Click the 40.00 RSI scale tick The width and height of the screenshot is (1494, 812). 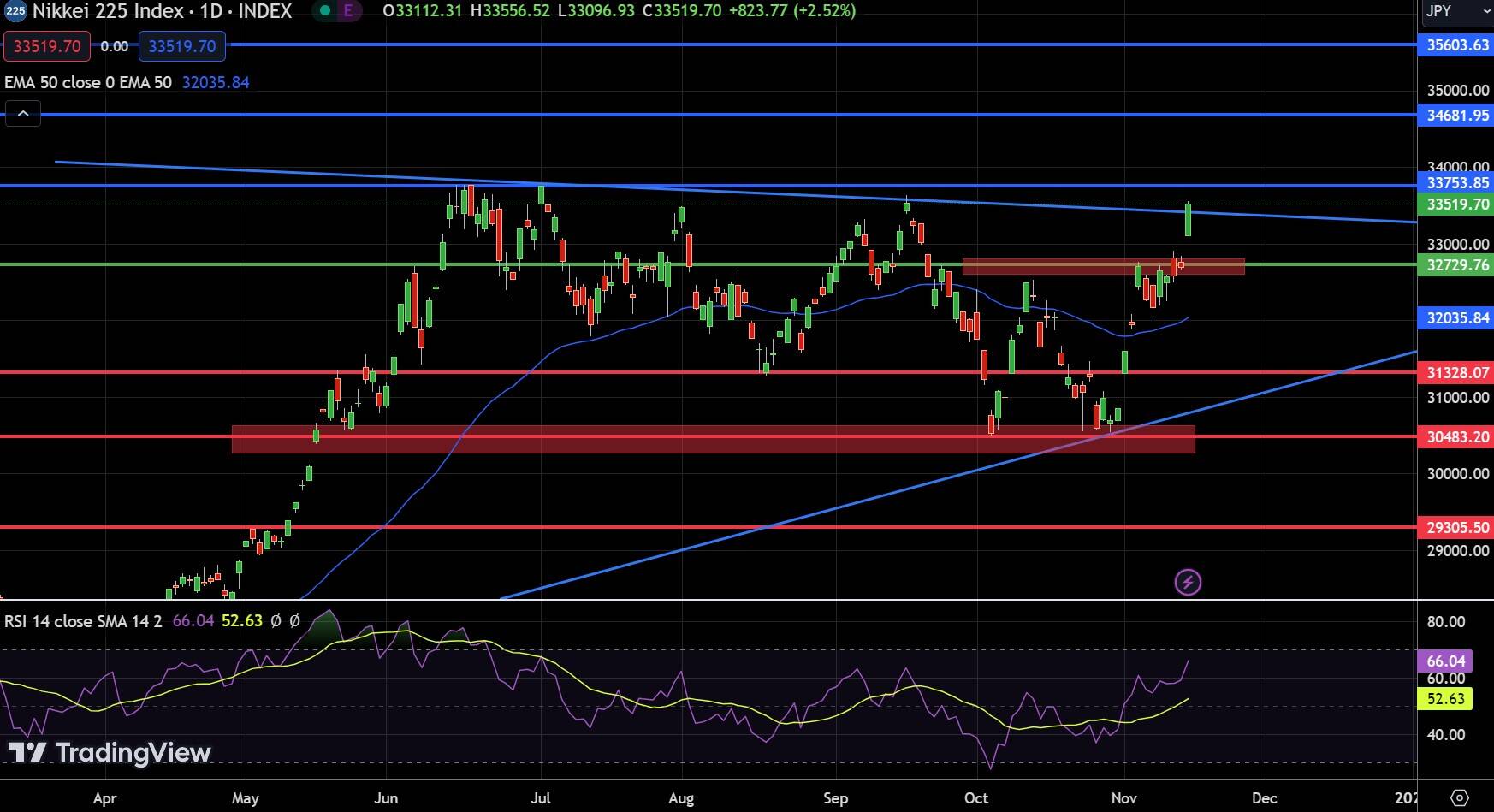(x=1446, y=735)
